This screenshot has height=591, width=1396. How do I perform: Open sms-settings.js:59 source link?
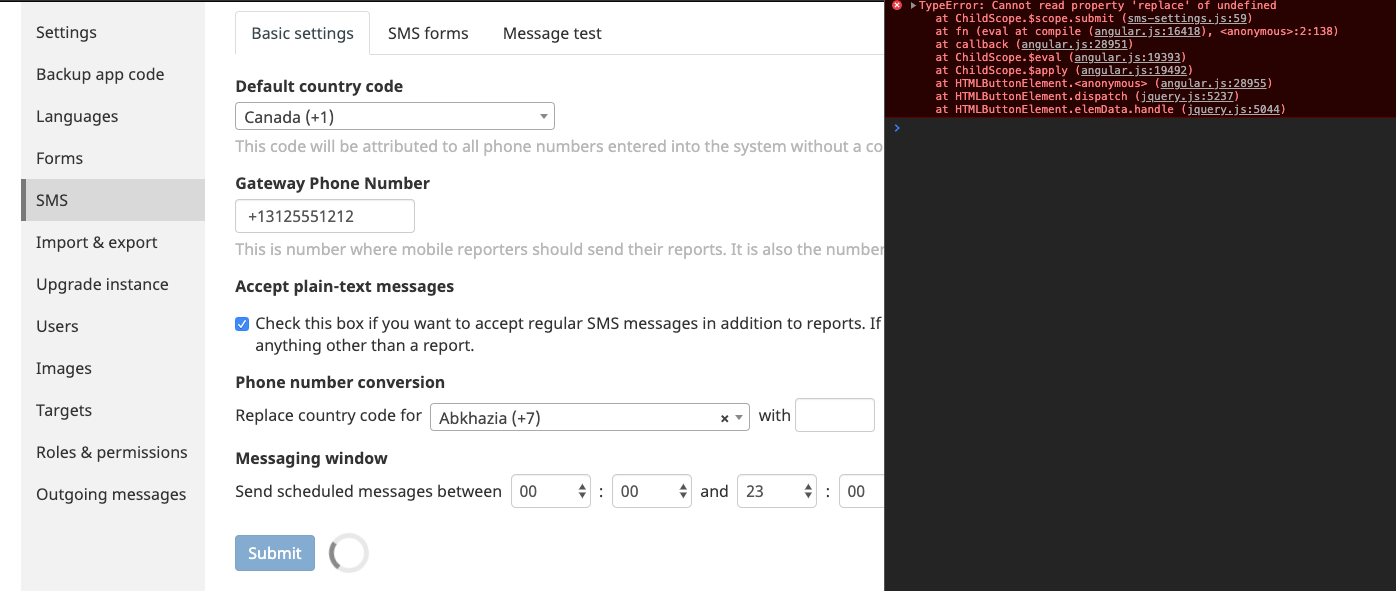[1186, 18]
